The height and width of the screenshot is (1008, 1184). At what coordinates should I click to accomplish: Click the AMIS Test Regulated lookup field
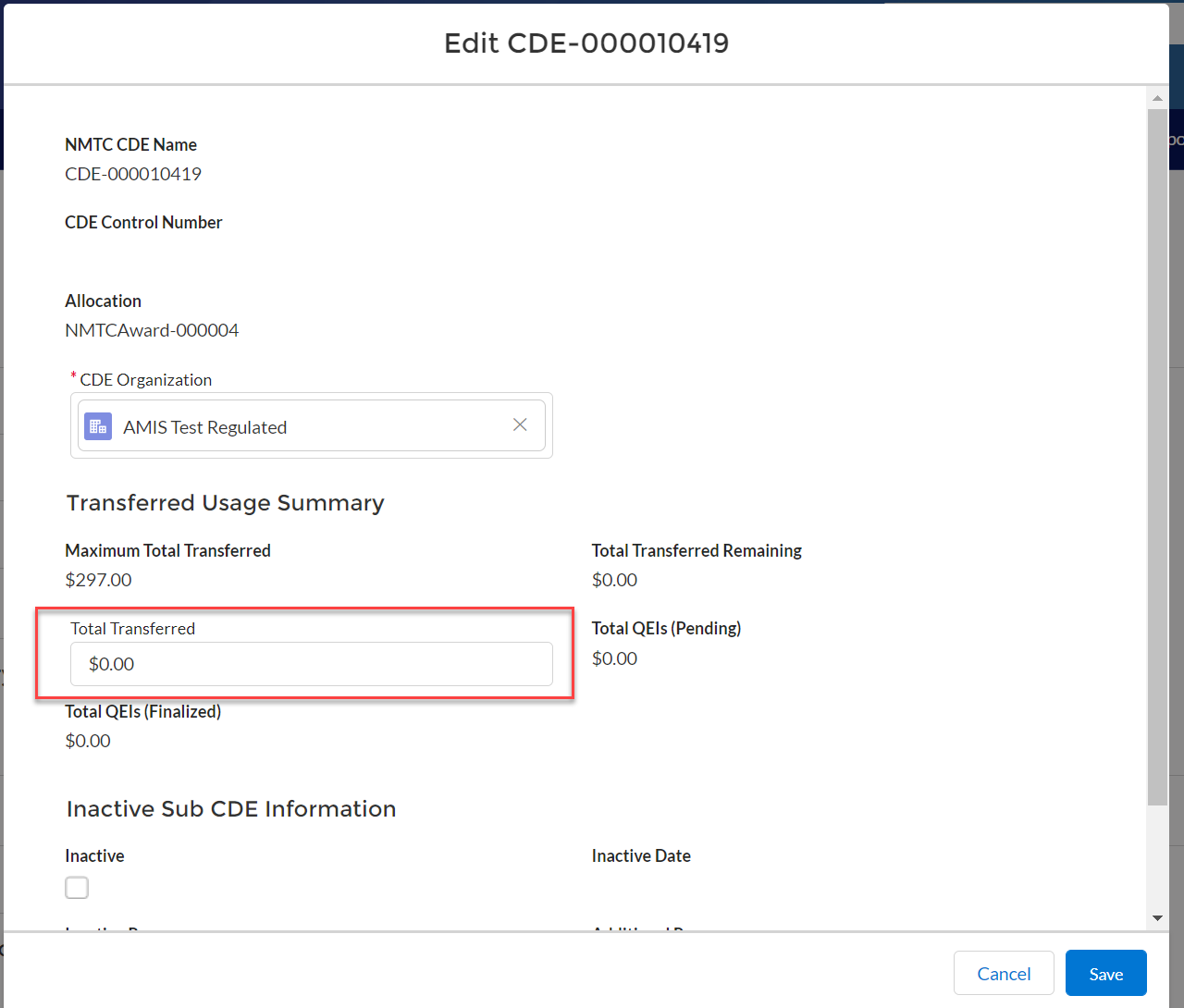point(305,426)
